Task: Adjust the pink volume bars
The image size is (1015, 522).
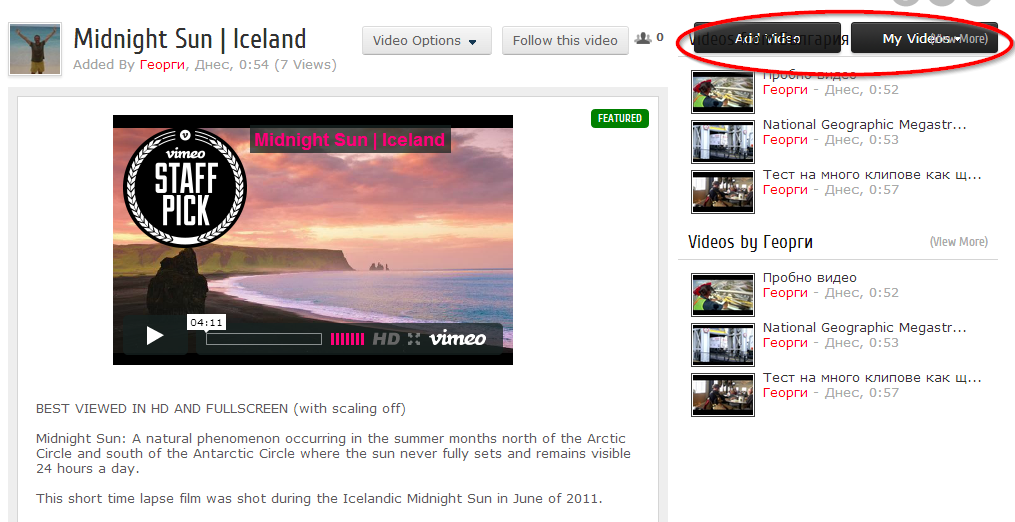Action: tap(348, 339)
